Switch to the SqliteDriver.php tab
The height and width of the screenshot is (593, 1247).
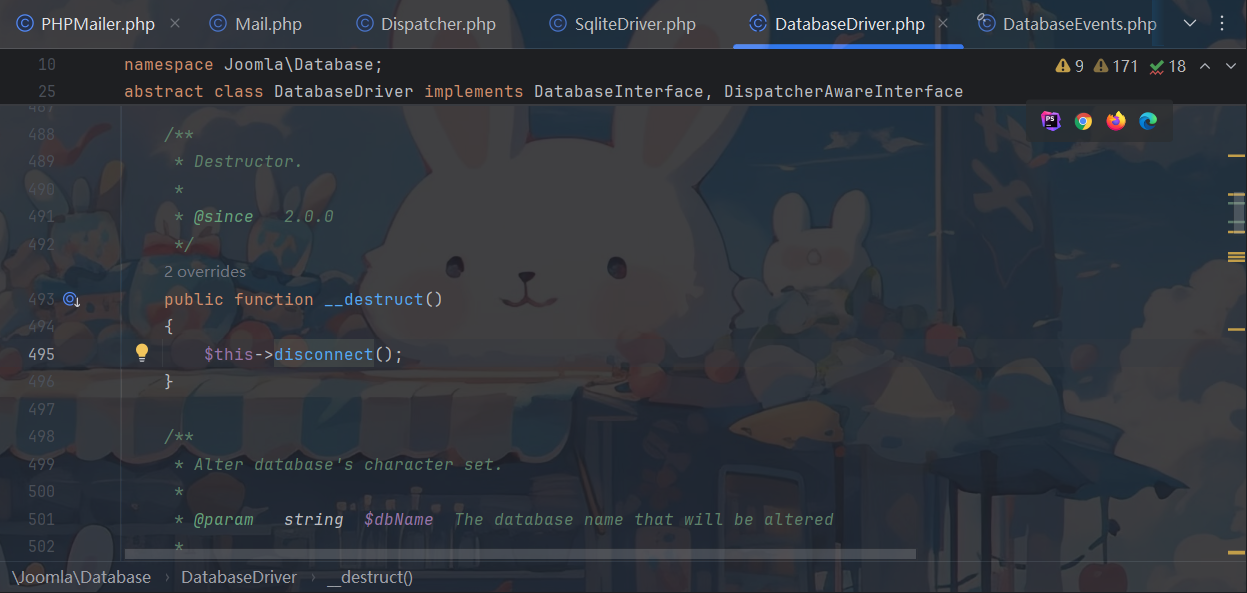(x=635, y=24)
